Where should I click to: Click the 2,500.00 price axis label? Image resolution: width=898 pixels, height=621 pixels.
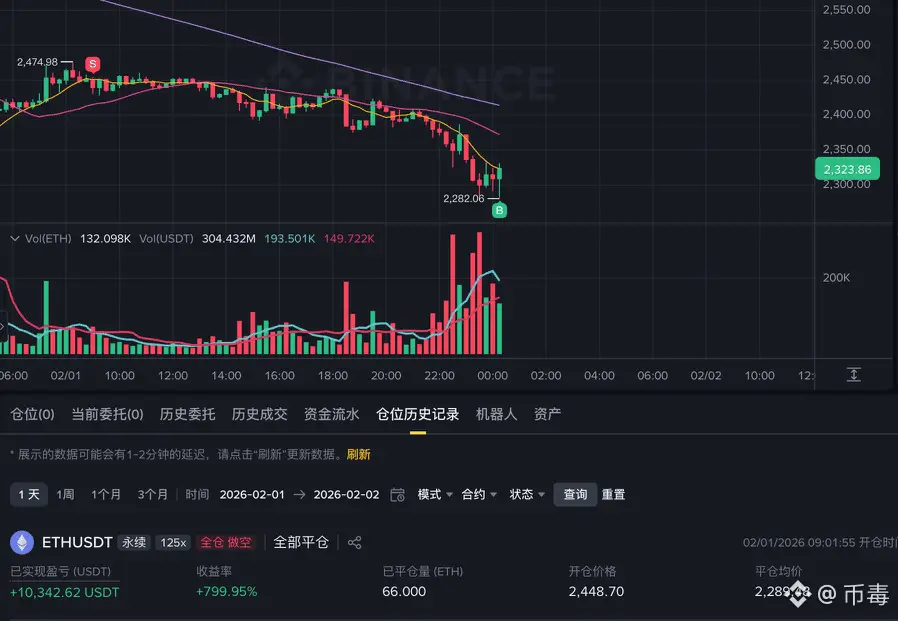click(846, 45)
